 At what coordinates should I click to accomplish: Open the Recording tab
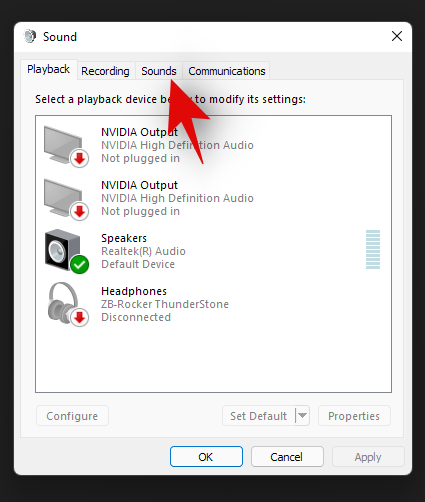pos(105,71)
